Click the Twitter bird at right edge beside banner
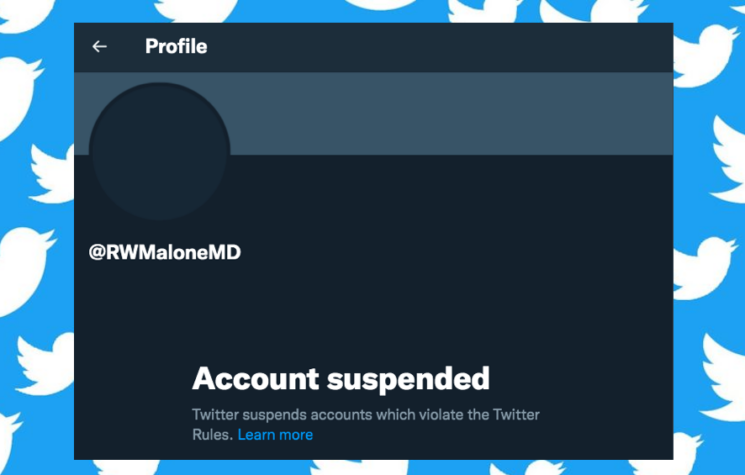The width and height of the screenshot is (745, 475). (727, 157)
